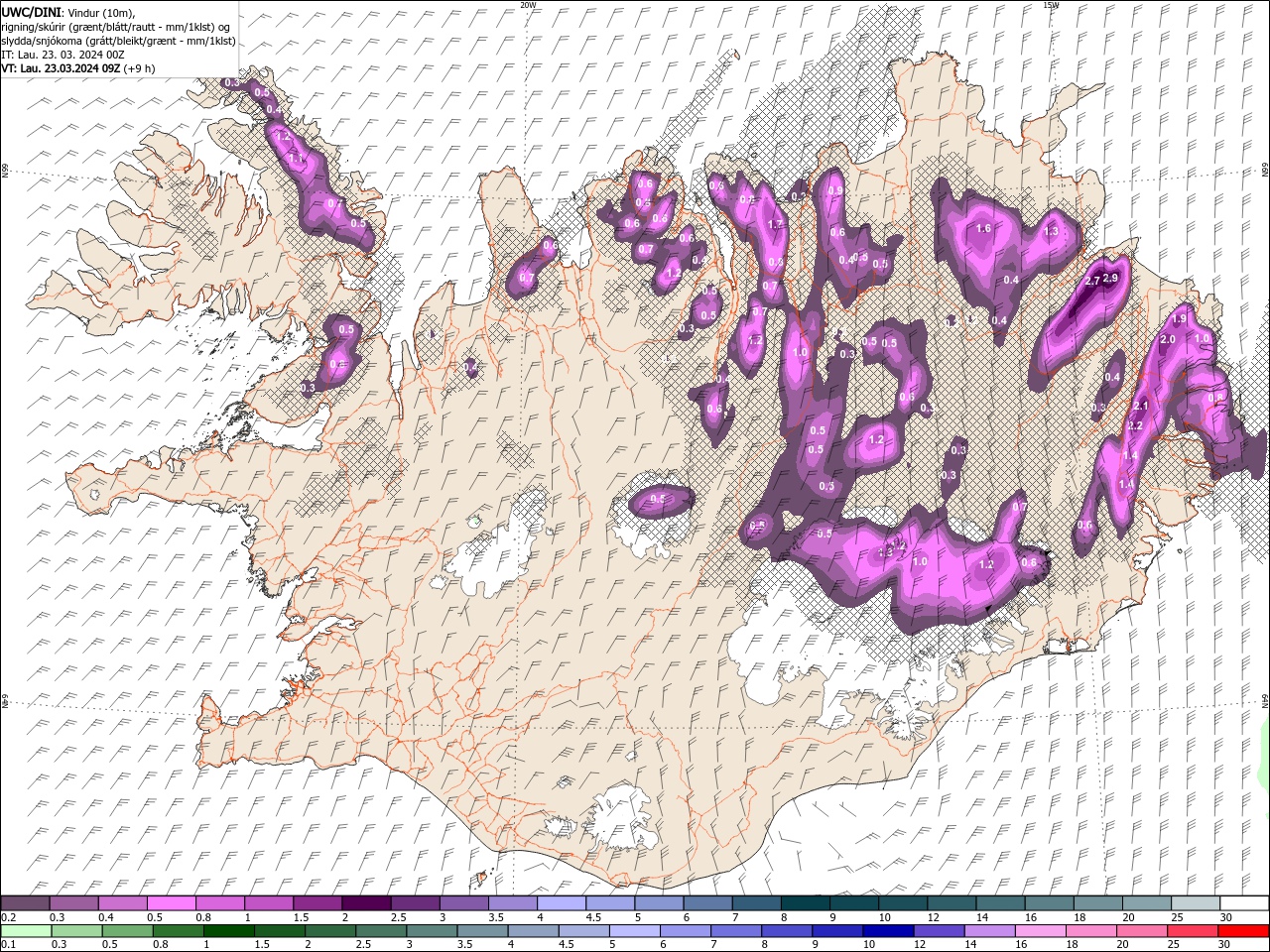Click the 0.9 snowfall value in the north
Screen dimensions: 1270x952
click(x=835, y=191)
